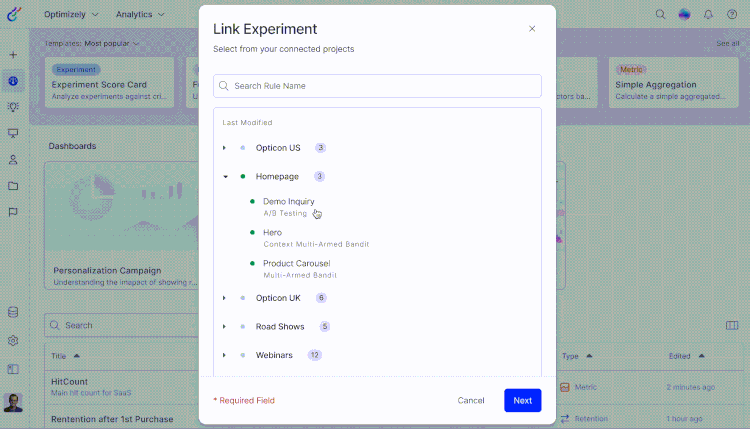Viewport: 750px width, 429px height.
Task: Click the database icon in sidebar
Action: click(13, 313)
